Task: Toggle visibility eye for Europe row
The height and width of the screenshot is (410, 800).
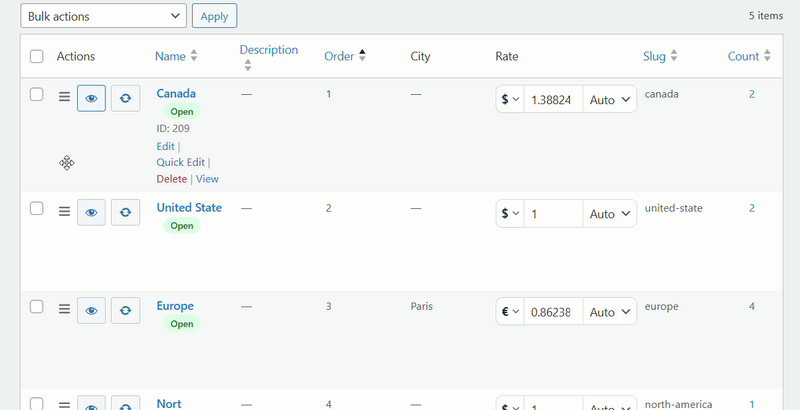Action: click(91, 310)
